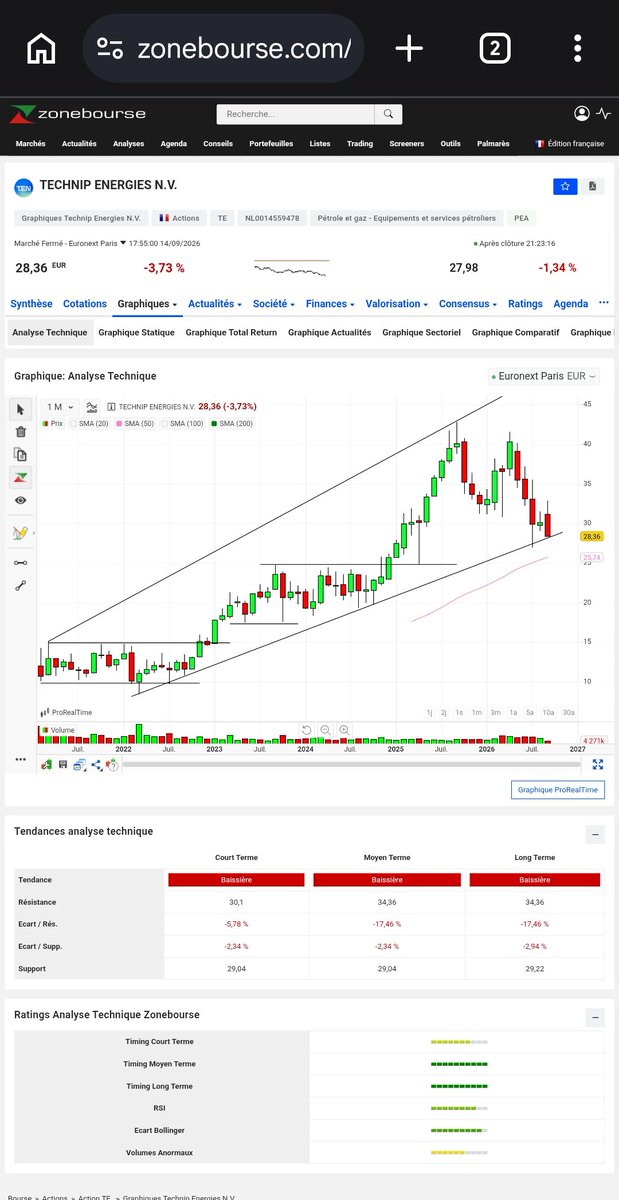Screen dimensions: 619x1200
Task: Click the share icon under the chart
Action: (96, 765)
